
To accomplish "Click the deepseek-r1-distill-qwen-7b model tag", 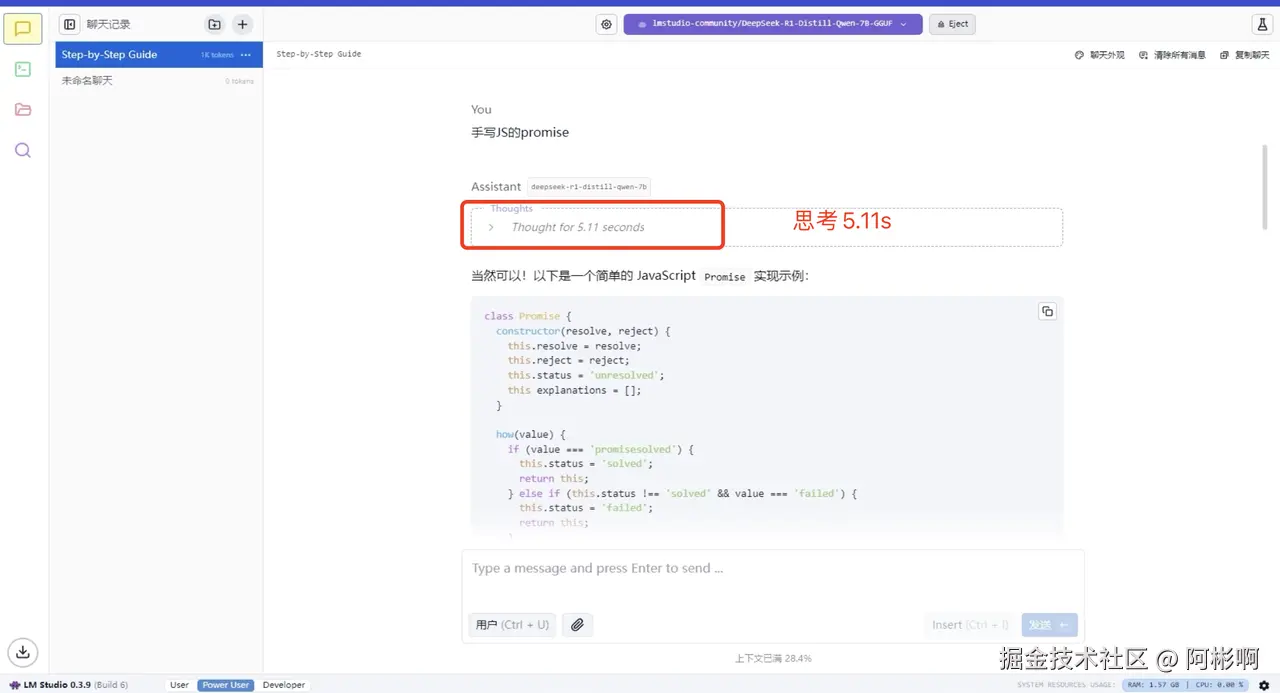I will pyautogui.click(x=589, y=187).
